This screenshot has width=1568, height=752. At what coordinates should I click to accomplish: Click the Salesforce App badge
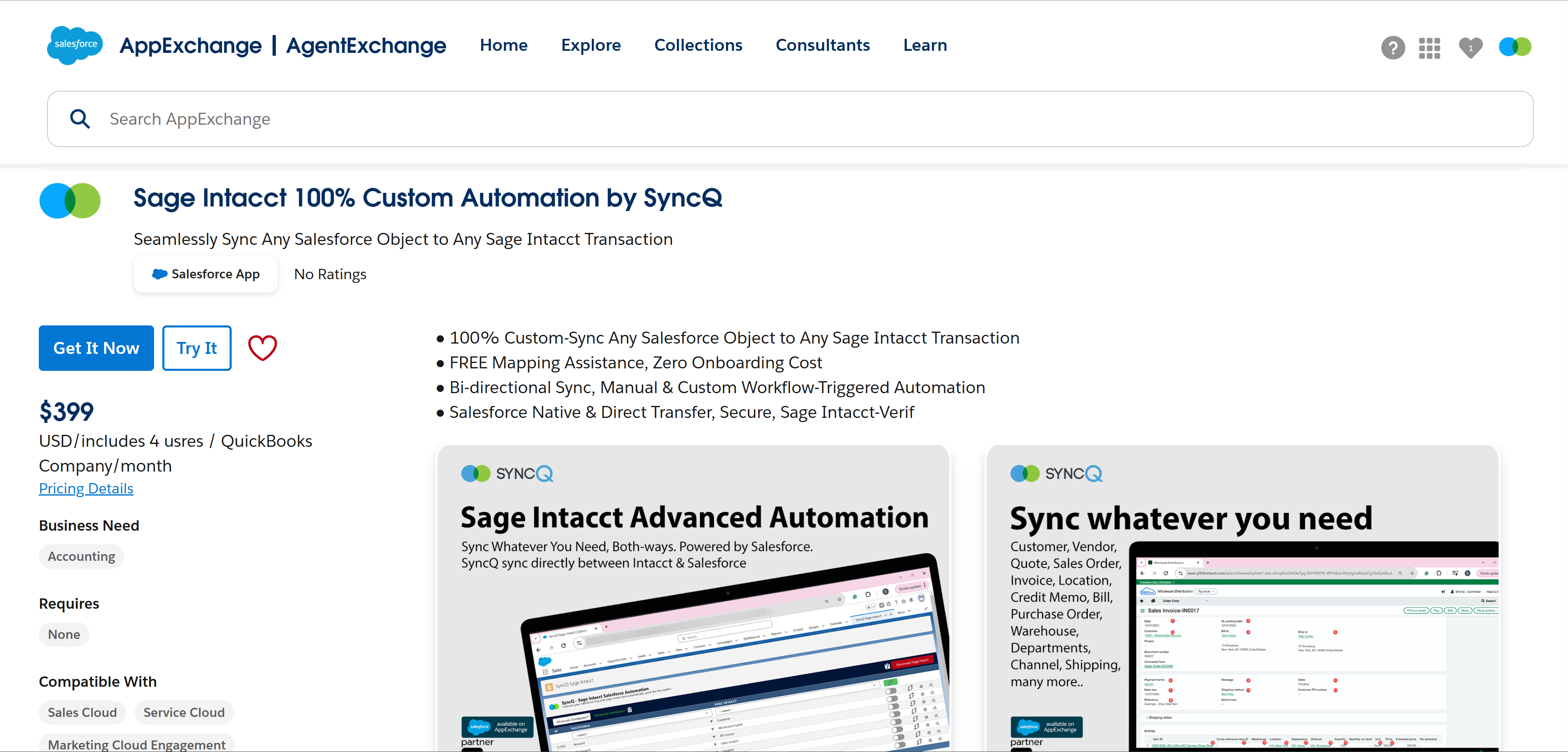206,274
